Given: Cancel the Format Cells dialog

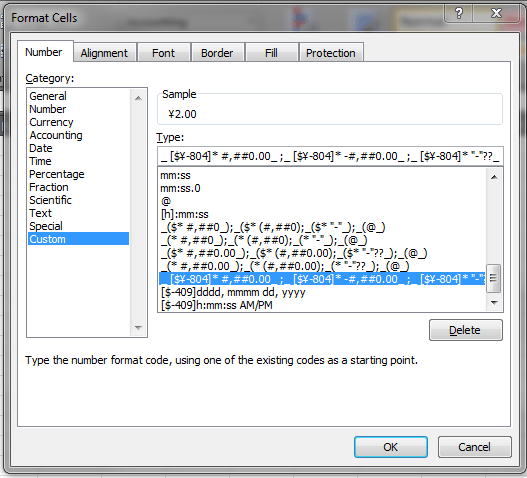Looking at the screenshot, I should 475,447.
